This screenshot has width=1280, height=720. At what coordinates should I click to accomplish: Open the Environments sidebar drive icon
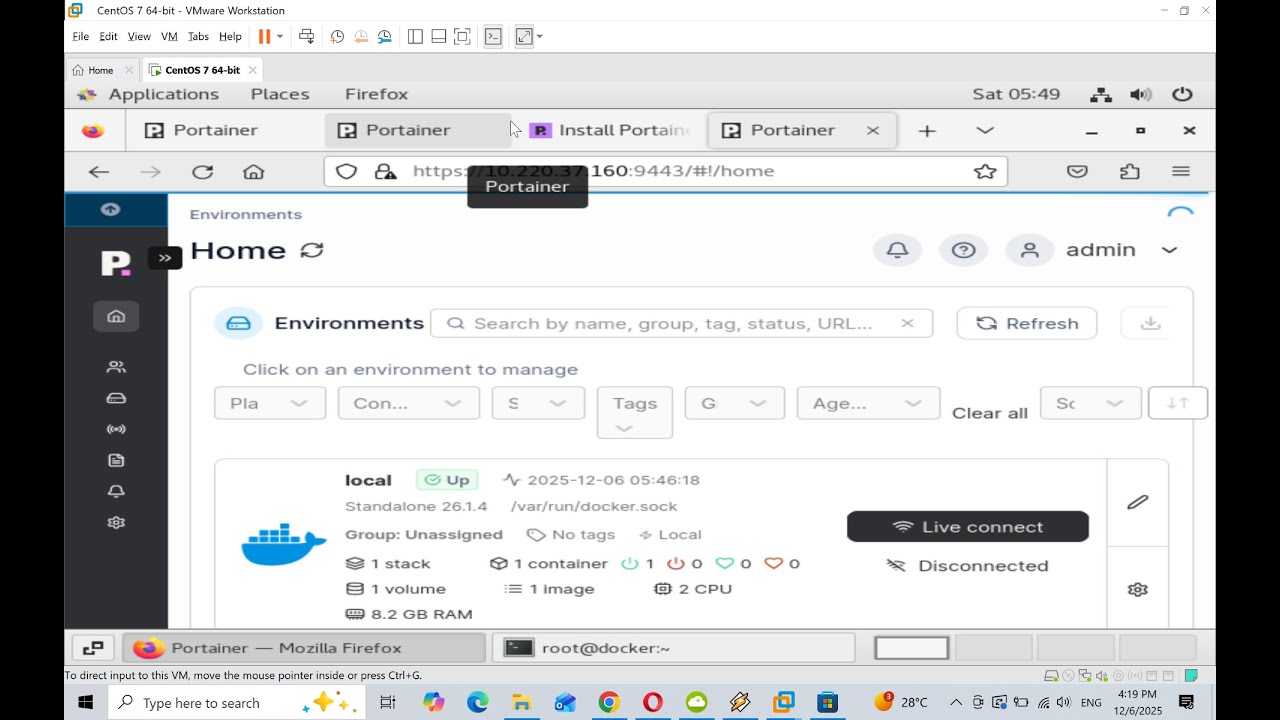(116, 398)
